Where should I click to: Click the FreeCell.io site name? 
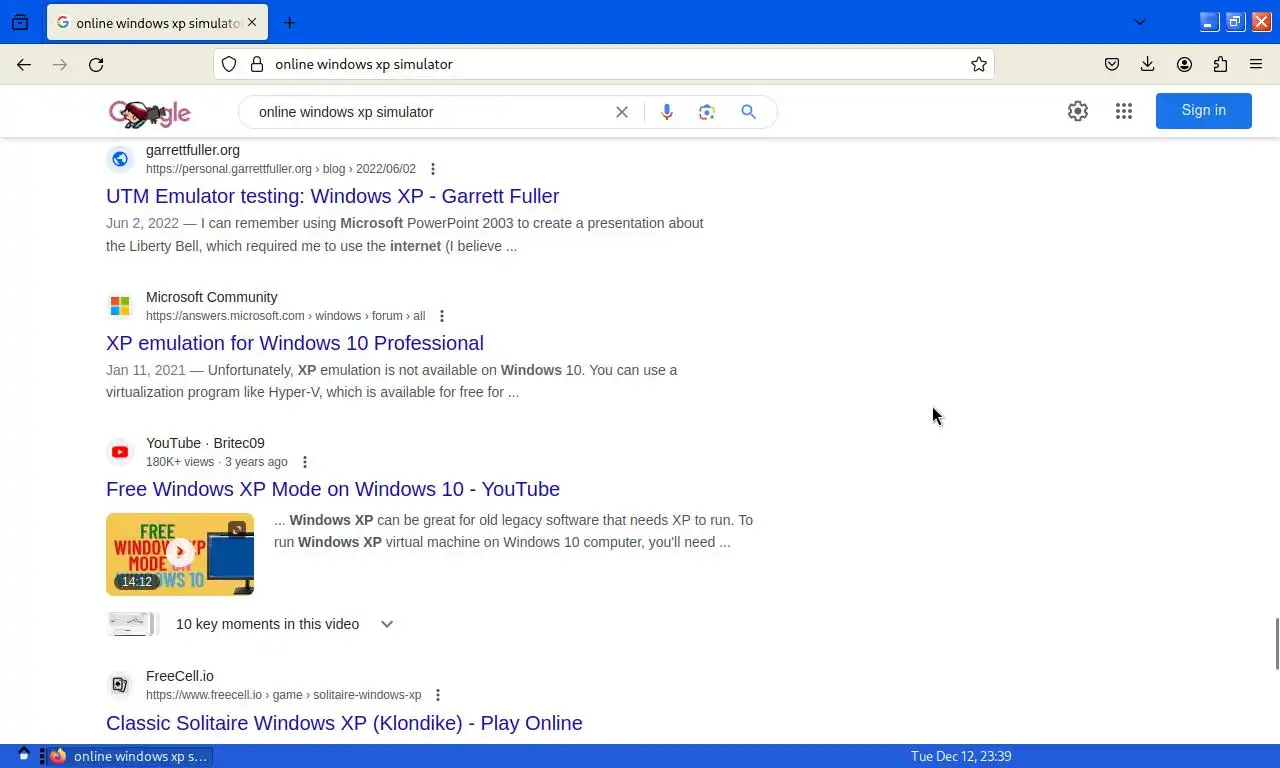pyautogui.click(x=180, y=676)
